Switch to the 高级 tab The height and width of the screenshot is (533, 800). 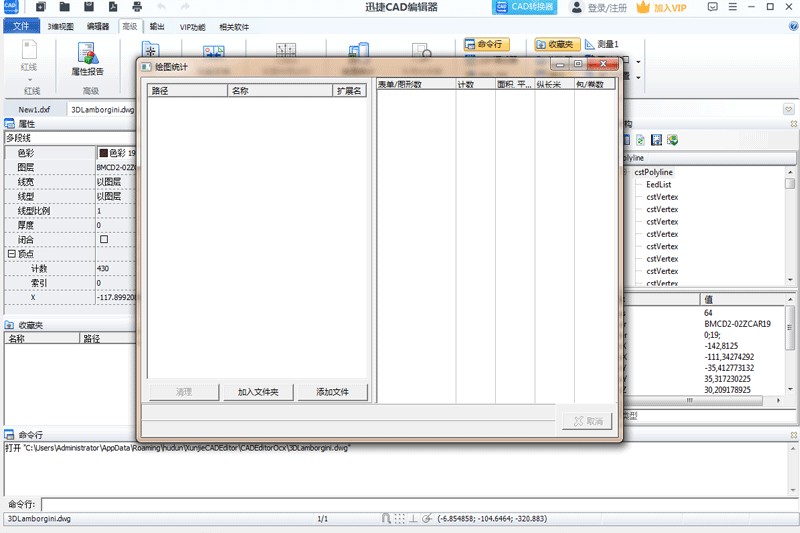(x=130, y=27)
